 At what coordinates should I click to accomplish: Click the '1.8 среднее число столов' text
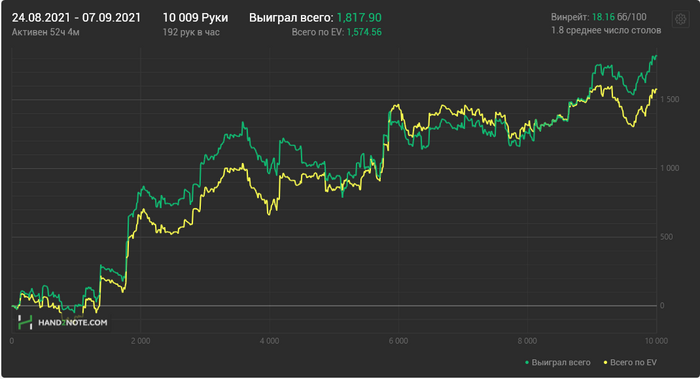click(606, 30)
